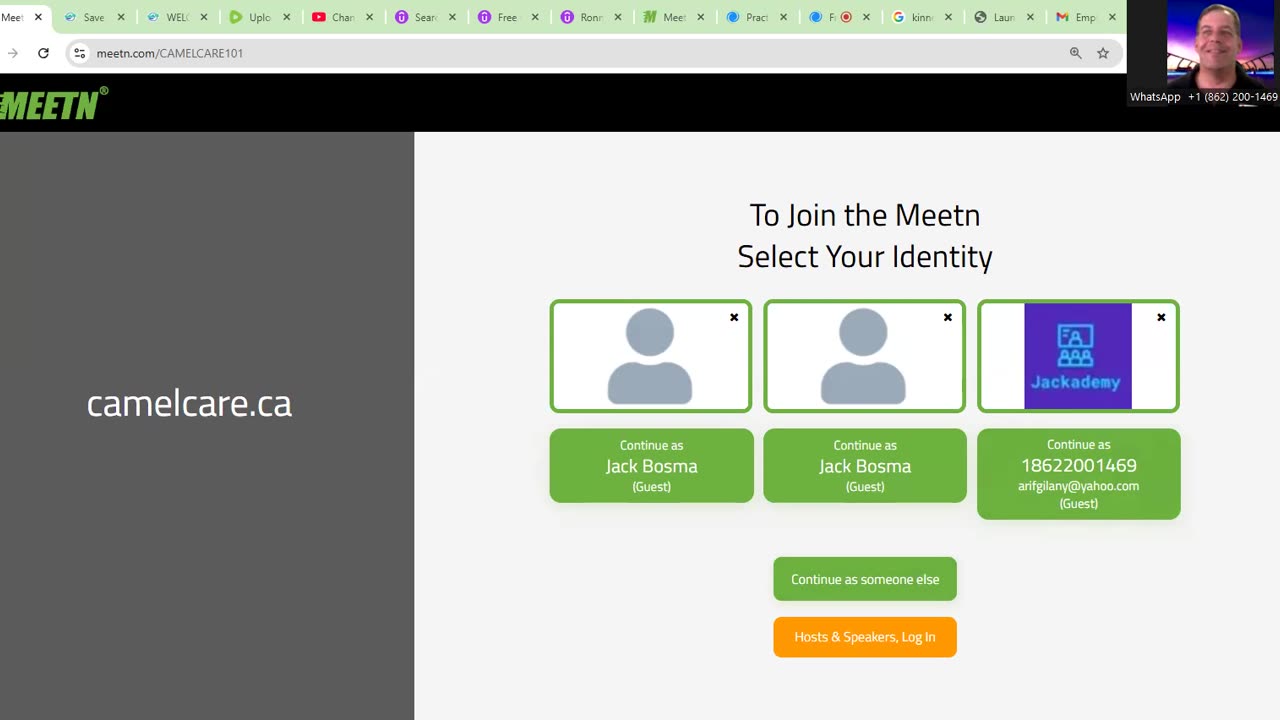Switch to the Pract tab

pos(755,17)
